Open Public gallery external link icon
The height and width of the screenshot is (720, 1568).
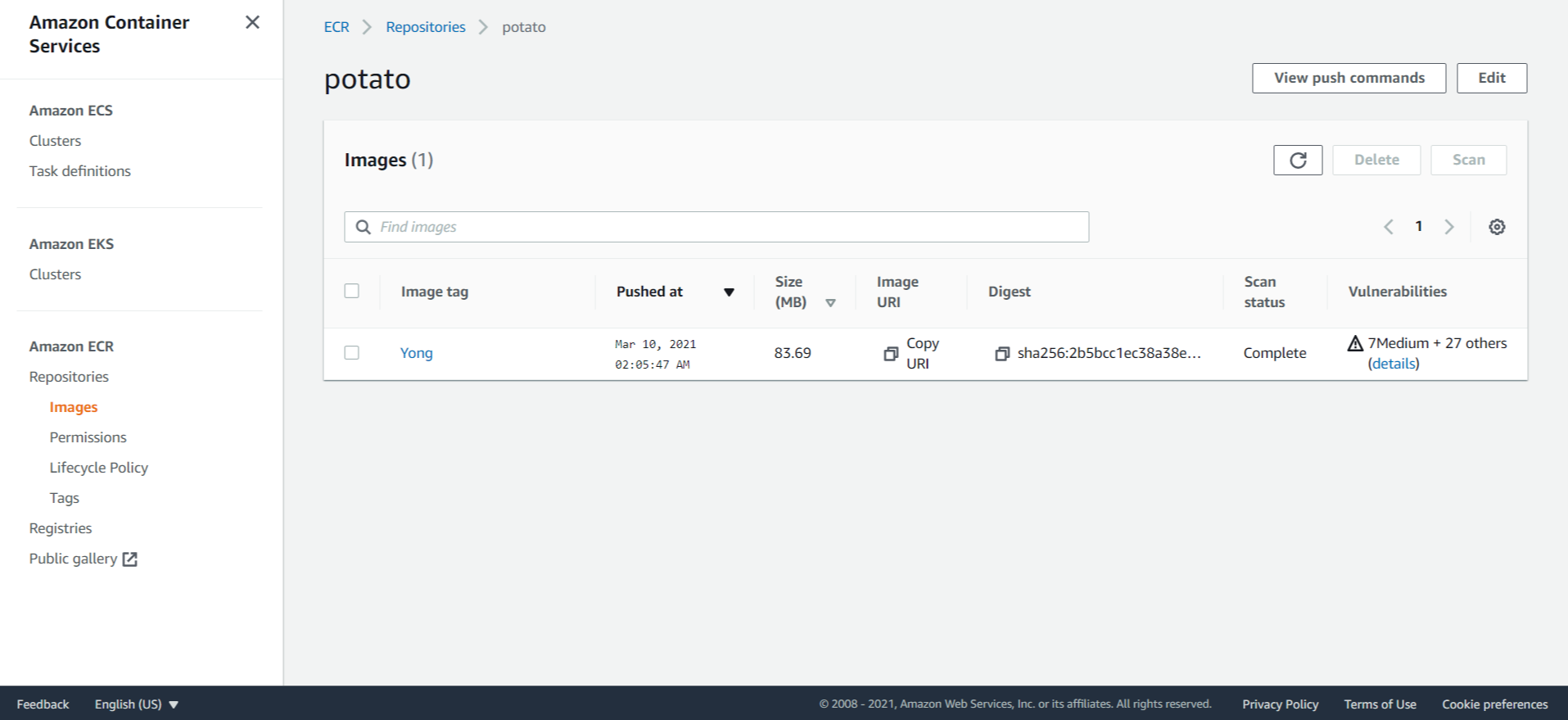[x=129, y=559]
